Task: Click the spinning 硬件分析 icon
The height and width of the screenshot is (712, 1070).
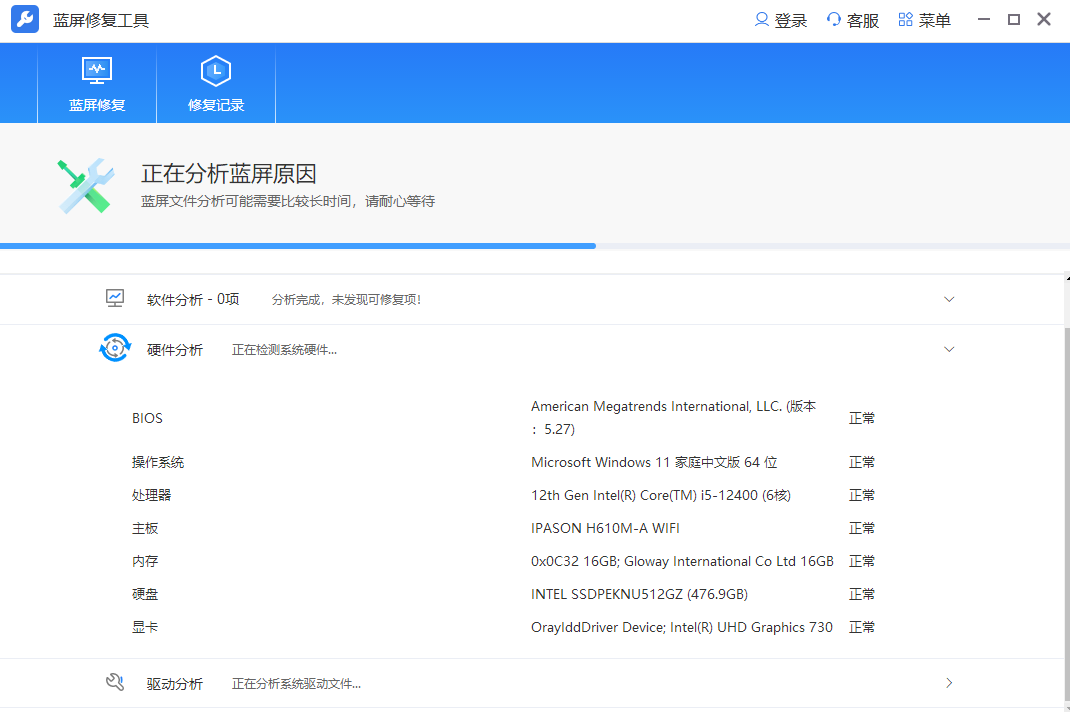Action: click(115, 348)
